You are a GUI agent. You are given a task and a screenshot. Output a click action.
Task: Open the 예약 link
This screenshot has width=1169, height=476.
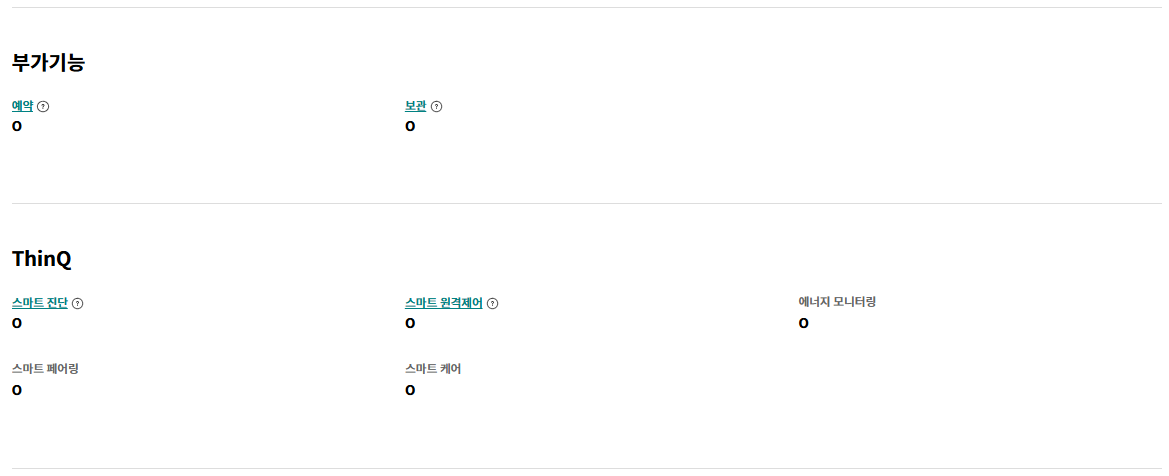tap(22, 107)
